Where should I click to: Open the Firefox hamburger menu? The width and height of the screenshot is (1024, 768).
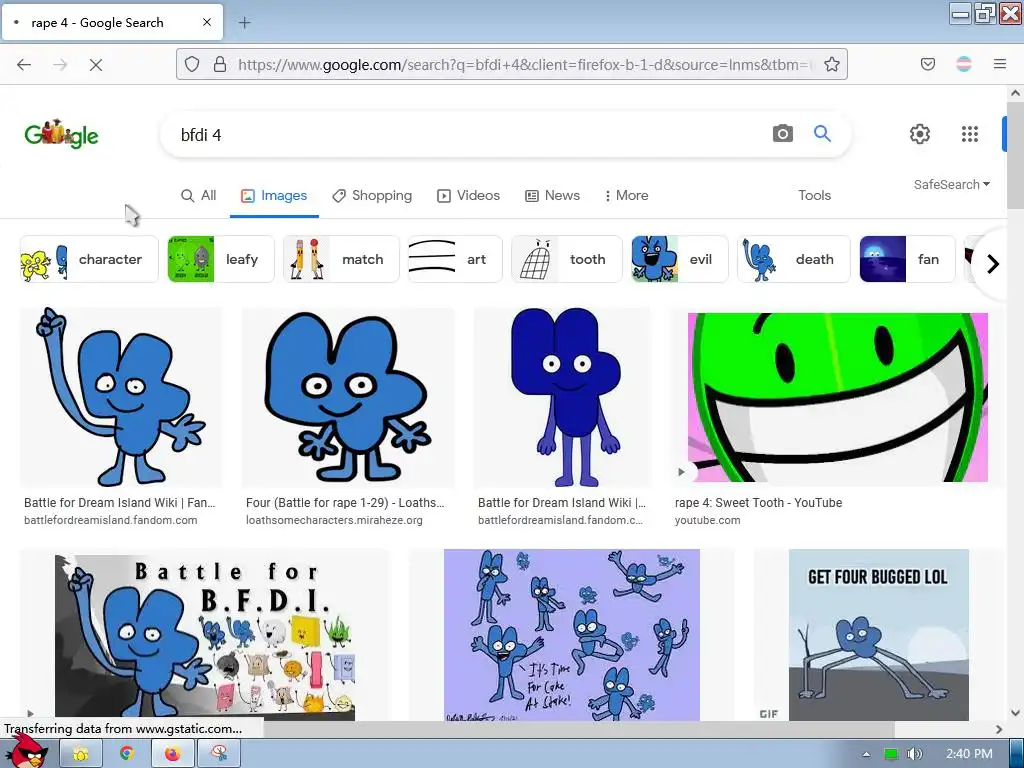pyautogui.click(x=1000, y=64)
